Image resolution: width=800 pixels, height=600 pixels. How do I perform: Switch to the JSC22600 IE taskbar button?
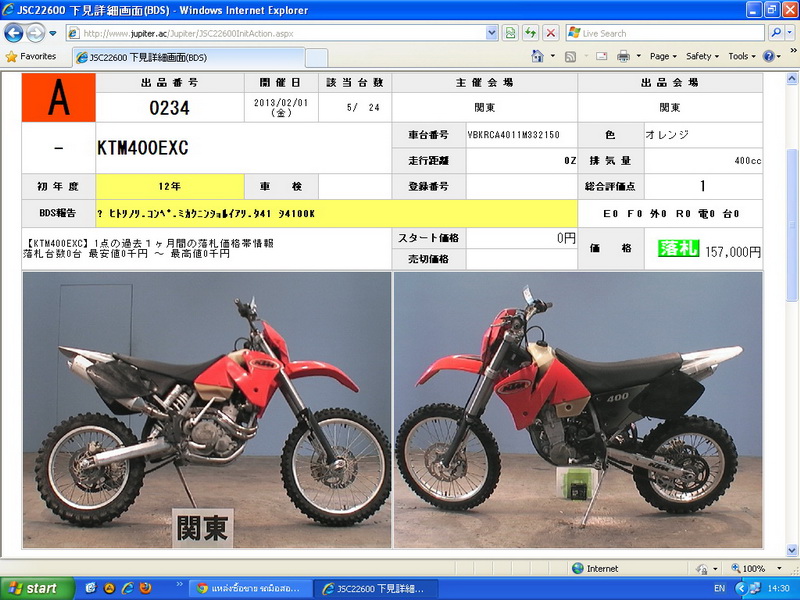click(376, 589)
